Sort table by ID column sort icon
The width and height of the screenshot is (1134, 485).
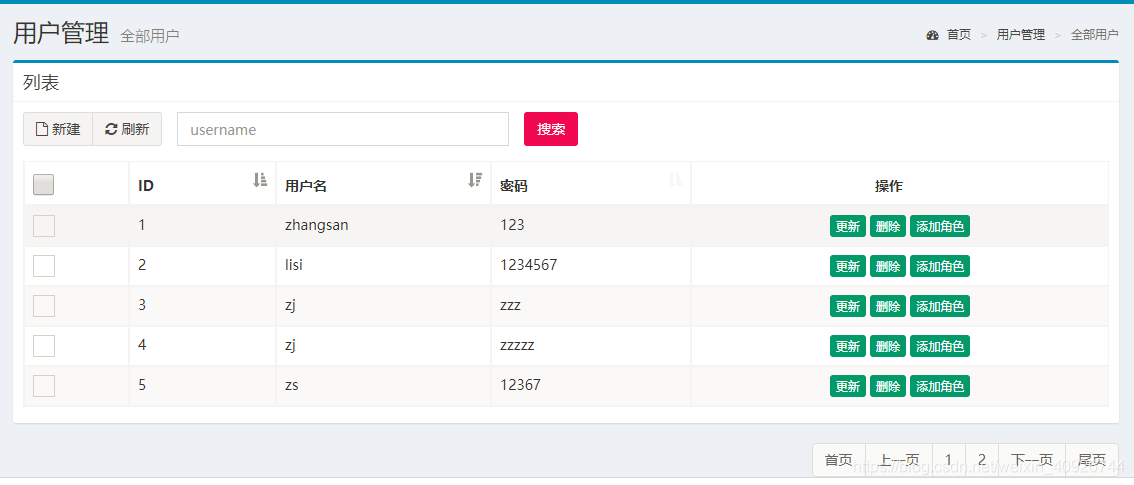(260, 180)
